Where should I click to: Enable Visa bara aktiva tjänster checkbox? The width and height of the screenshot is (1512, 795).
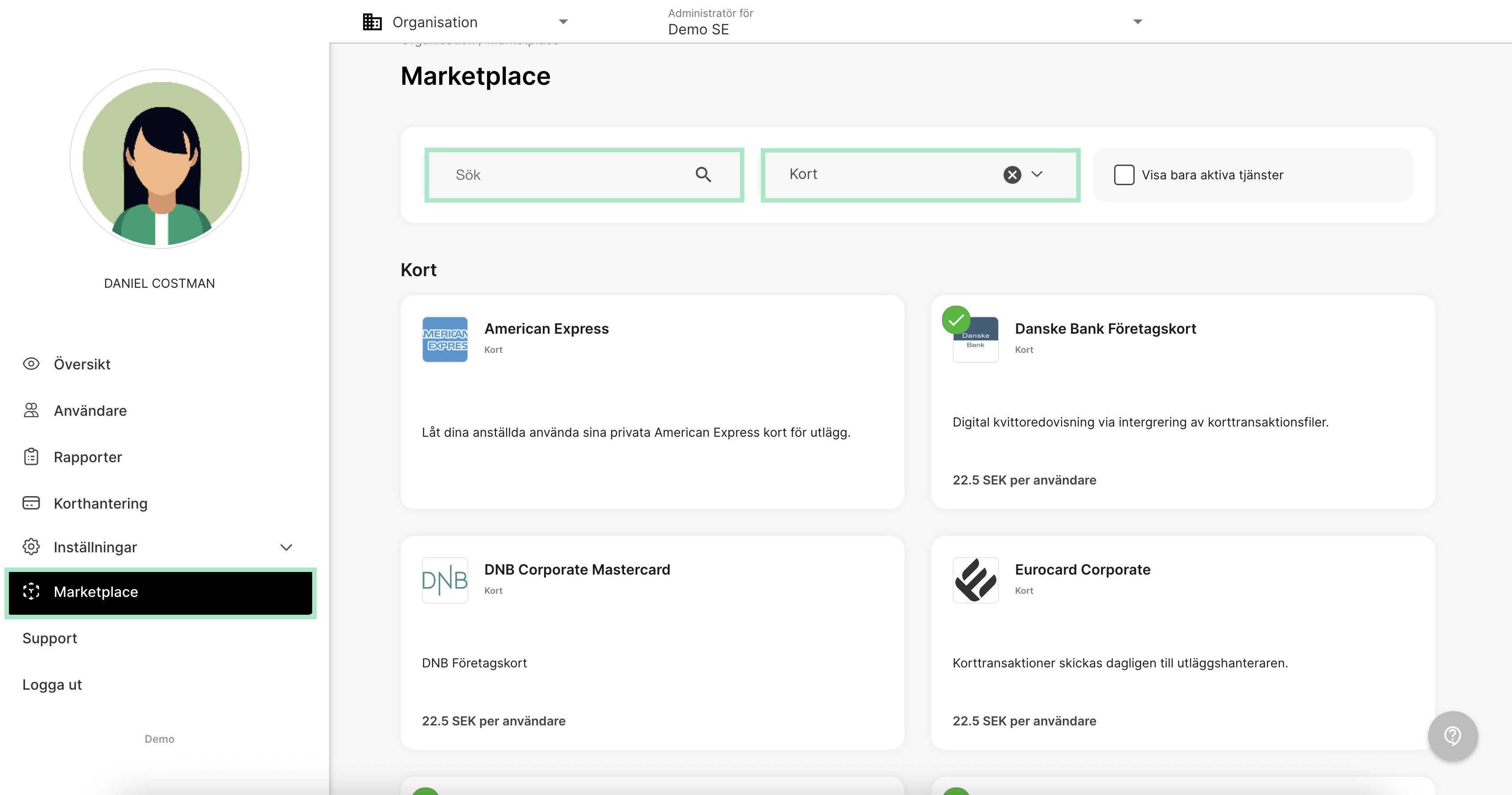(x=1124, y=175)
